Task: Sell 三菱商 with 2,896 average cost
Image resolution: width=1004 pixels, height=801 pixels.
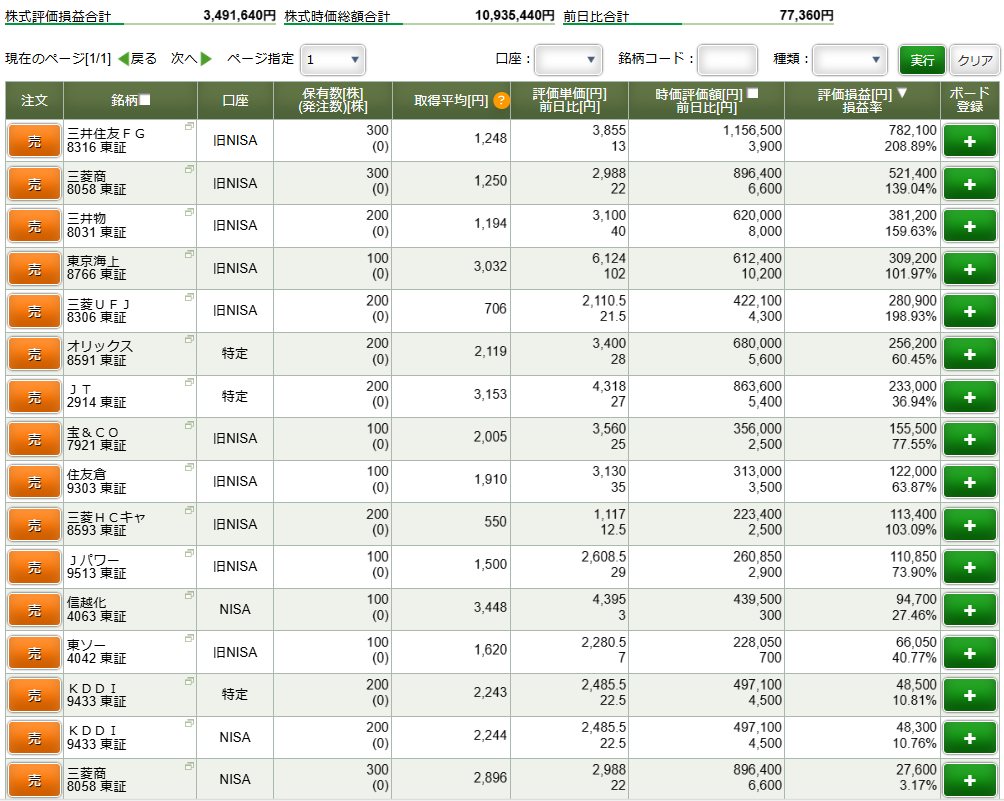Action: 35,781
